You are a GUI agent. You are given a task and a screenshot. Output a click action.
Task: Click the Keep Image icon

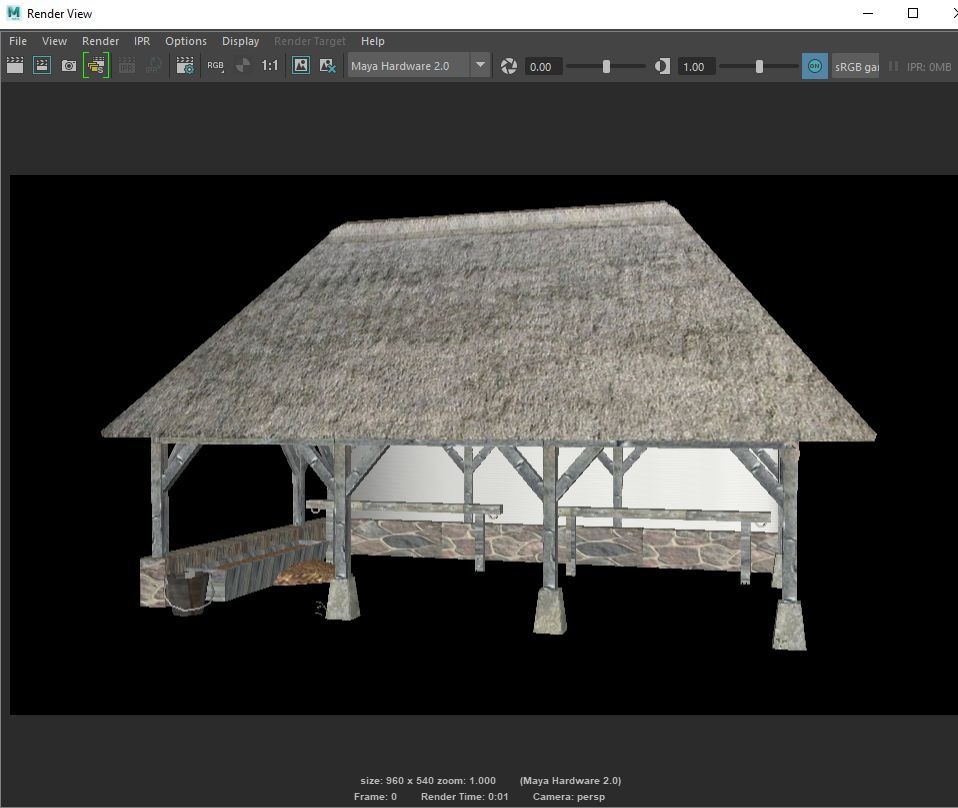(300, 66)
